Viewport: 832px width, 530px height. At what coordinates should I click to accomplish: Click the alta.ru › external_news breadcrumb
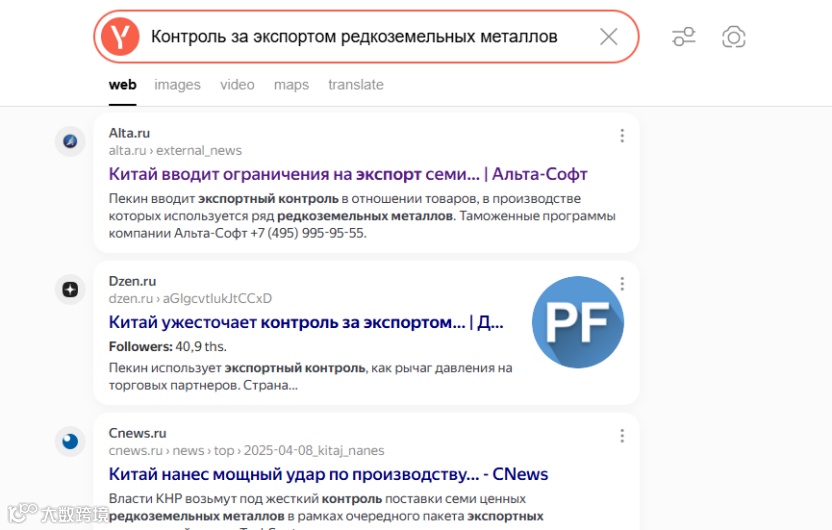coord(175,151)
